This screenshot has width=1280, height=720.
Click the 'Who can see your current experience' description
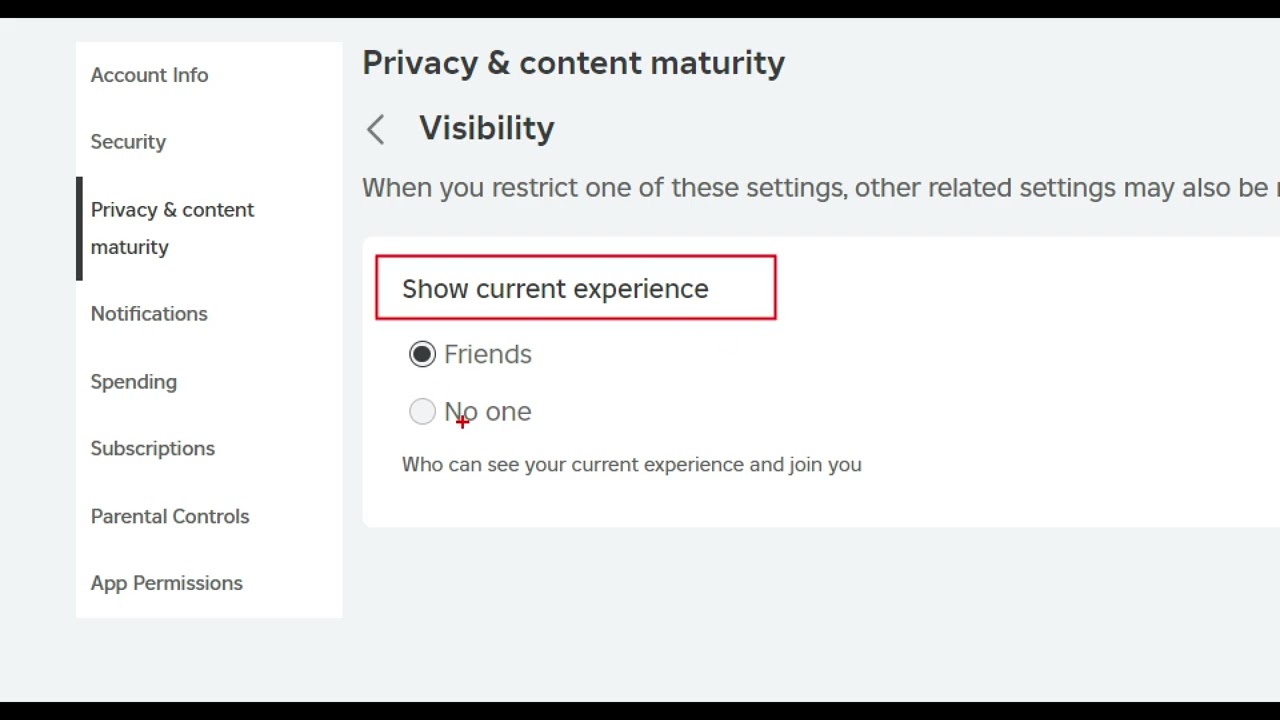pyautogui.click(x=631, y=465)
